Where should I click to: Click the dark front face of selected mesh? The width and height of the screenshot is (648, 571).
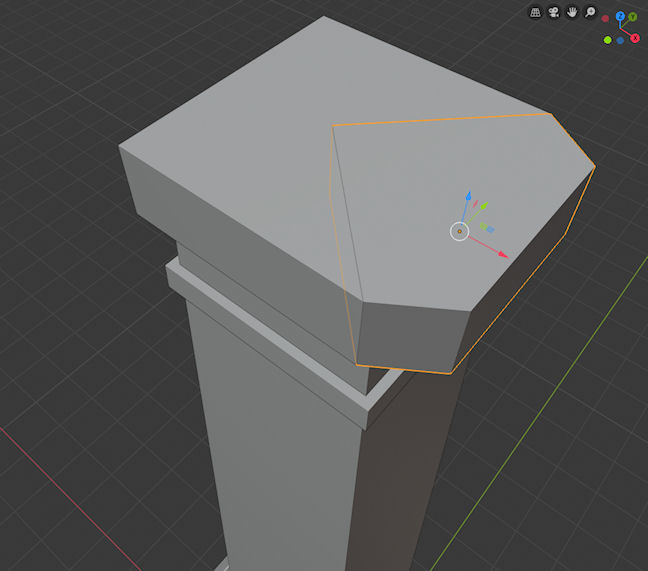click(x=410, y=335)
